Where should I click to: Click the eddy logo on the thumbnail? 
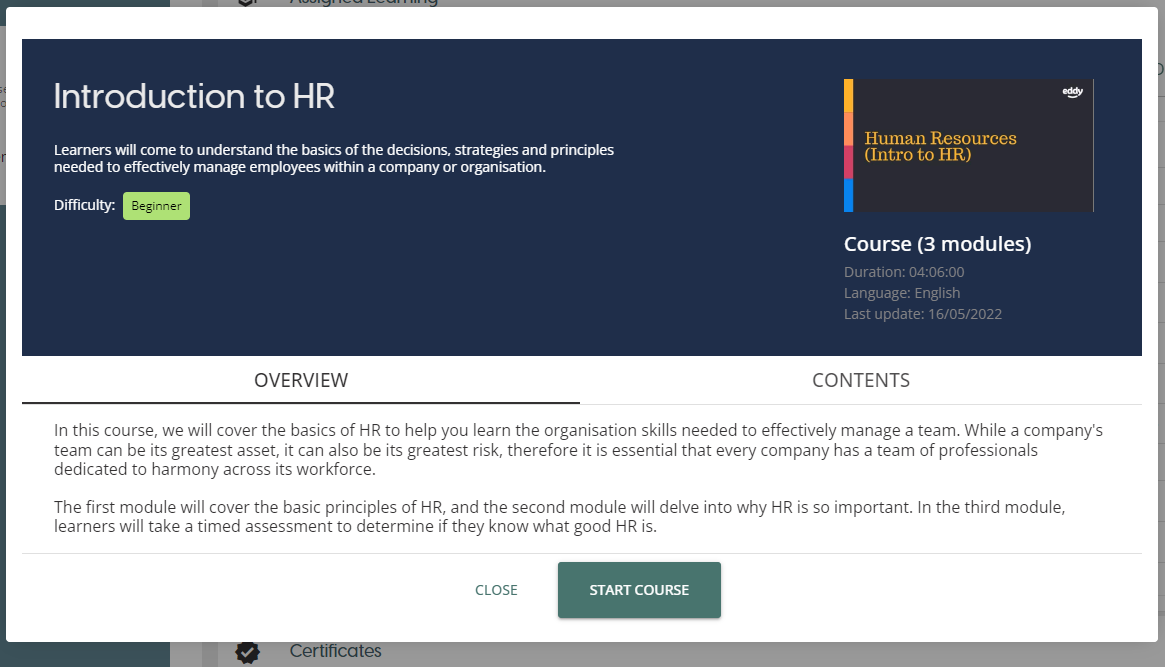1072,92
